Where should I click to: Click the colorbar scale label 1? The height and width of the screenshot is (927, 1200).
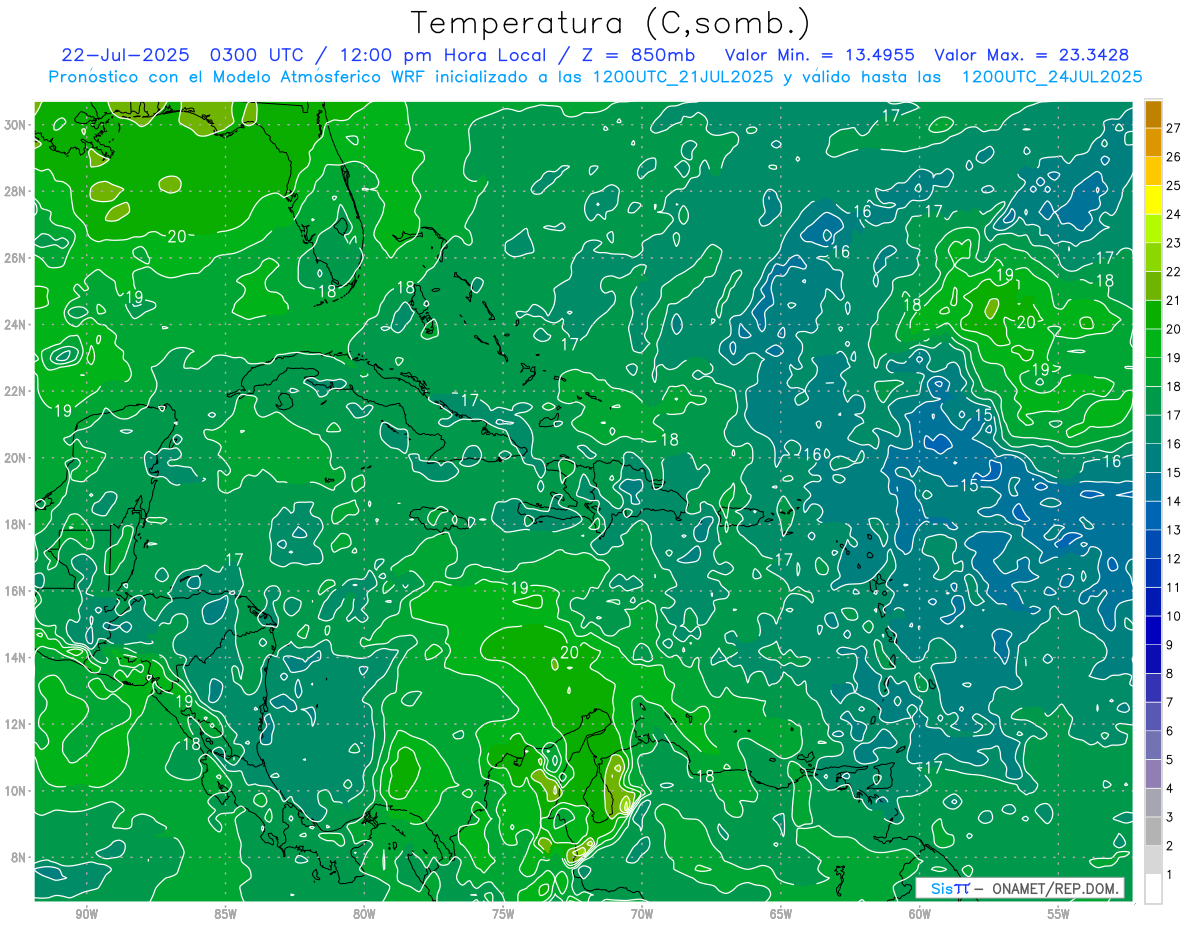pos(1170,875)
